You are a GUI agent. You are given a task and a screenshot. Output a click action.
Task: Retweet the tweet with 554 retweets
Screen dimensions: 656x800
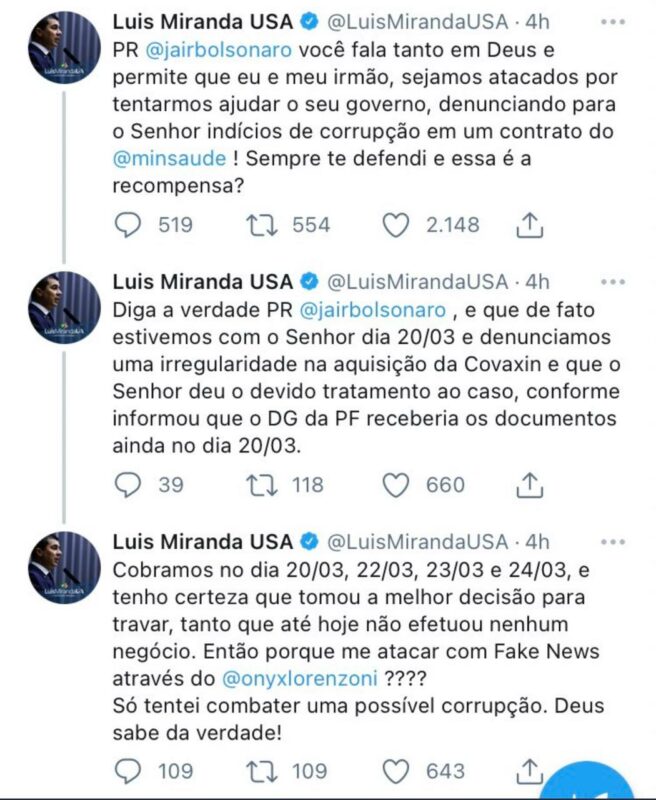pyautogui.click(x=262, y=225)
